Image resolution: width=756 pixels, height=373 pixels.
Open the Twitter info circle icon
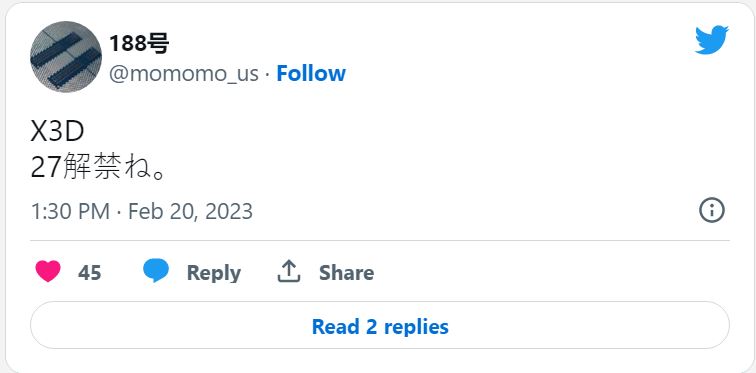[x=712, y=211]
